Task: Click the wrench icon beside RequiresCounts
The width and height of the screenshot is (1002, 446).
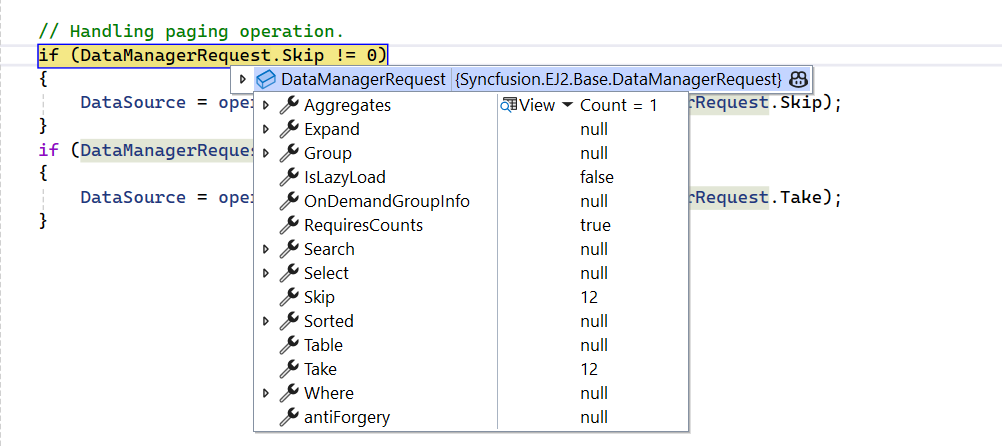Action: pyautogui.click(x=289, y=225)
